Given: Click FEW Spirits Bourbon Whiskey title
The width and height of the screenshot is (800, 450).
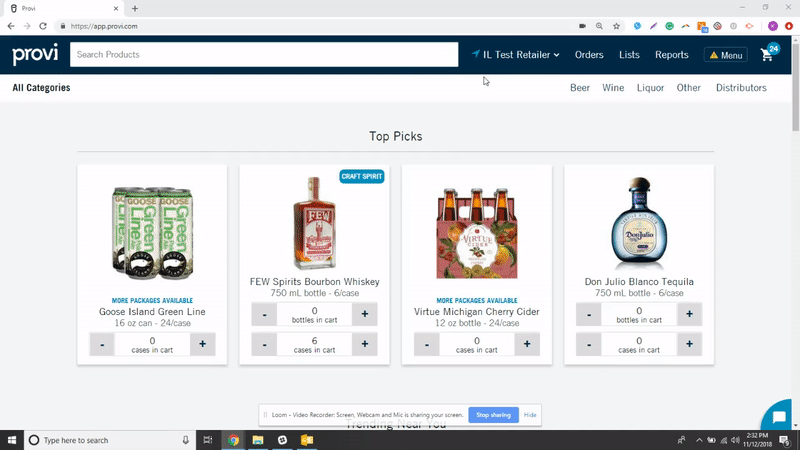Looking at the screenshot, I should [x=314, y=282].
